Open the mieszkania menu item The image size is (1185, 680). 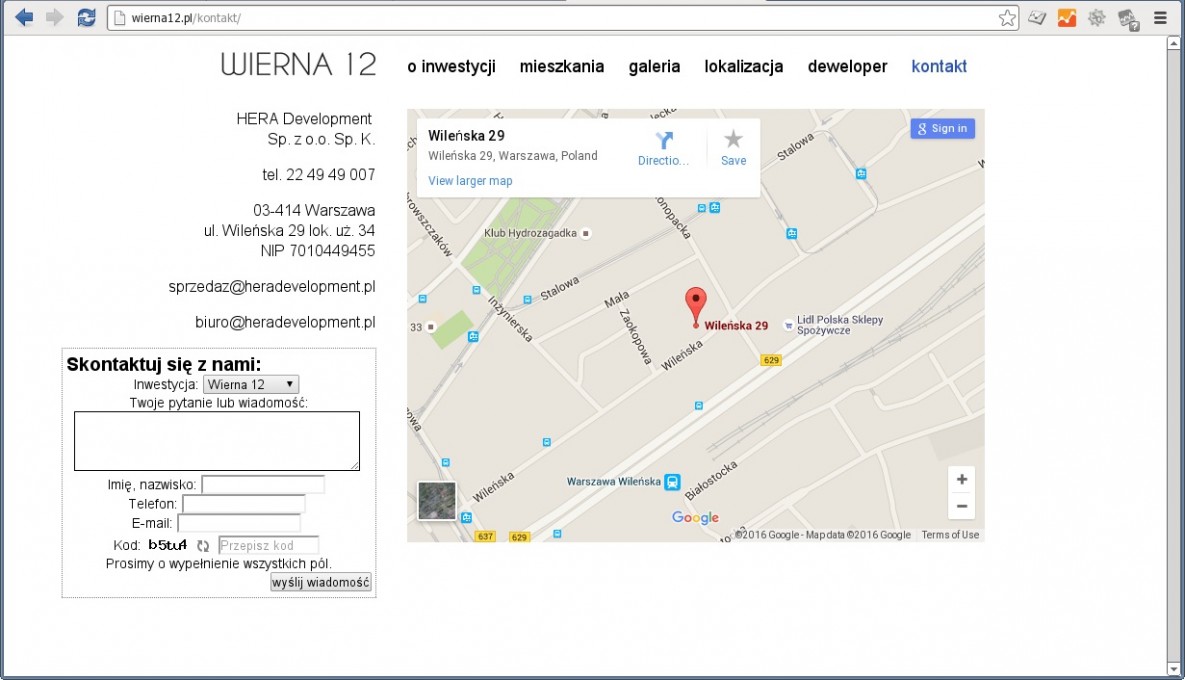562,67
